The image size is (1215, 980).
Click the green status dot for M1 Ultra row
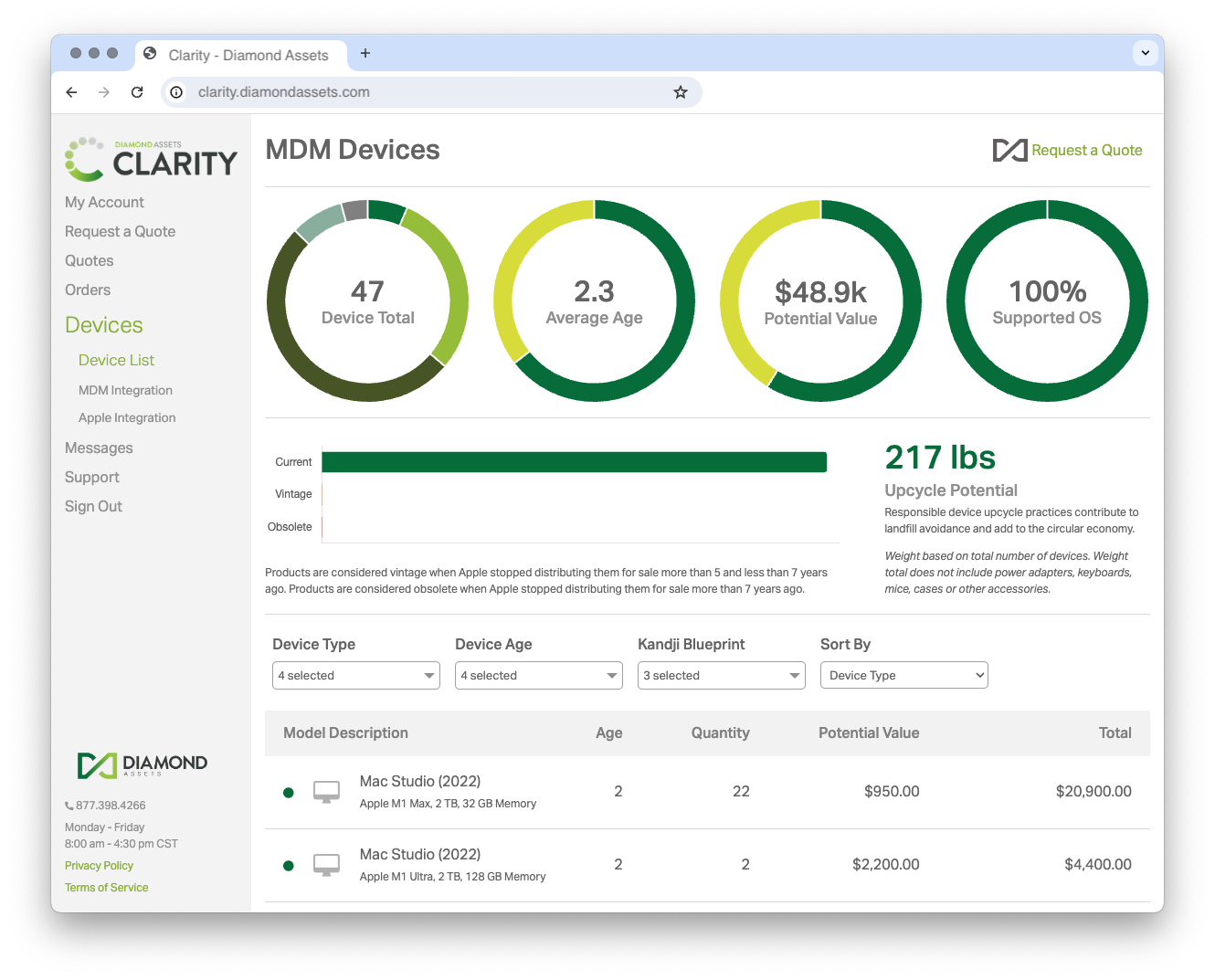pos(289,866)
